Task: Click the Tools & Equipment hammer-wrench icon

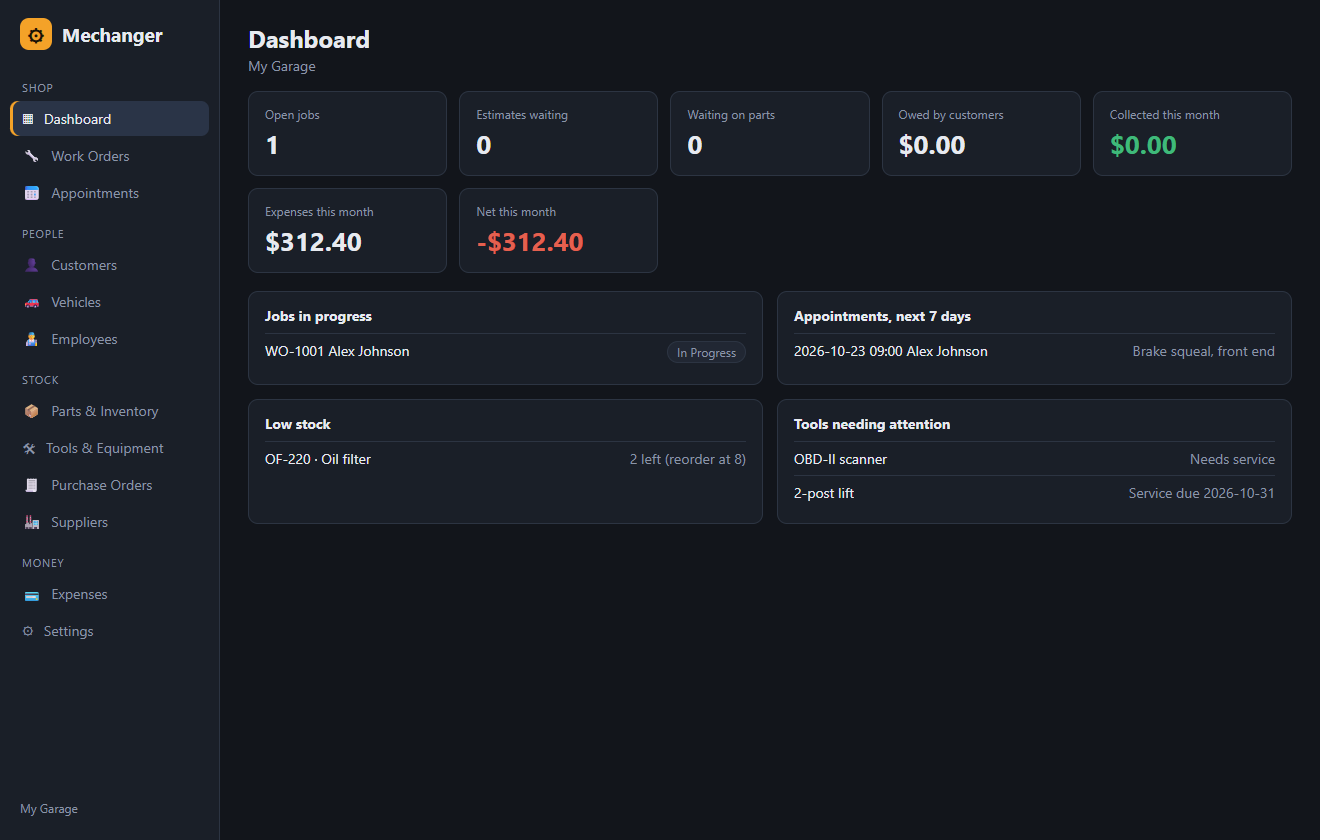Action: coord(29,448)
